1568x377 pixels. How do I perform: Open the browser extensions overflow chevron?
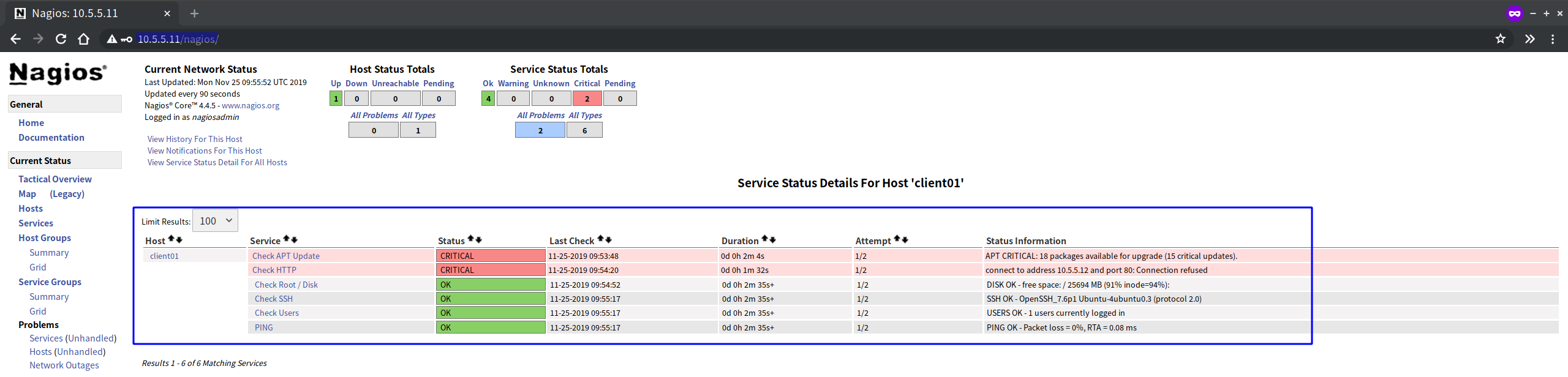(1529, 39)
